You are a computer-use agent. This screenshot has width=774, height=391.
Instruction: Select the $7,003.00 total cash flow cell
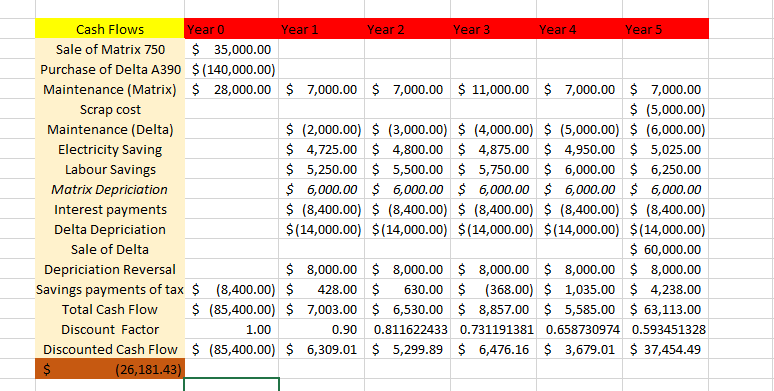pos(321,310)
